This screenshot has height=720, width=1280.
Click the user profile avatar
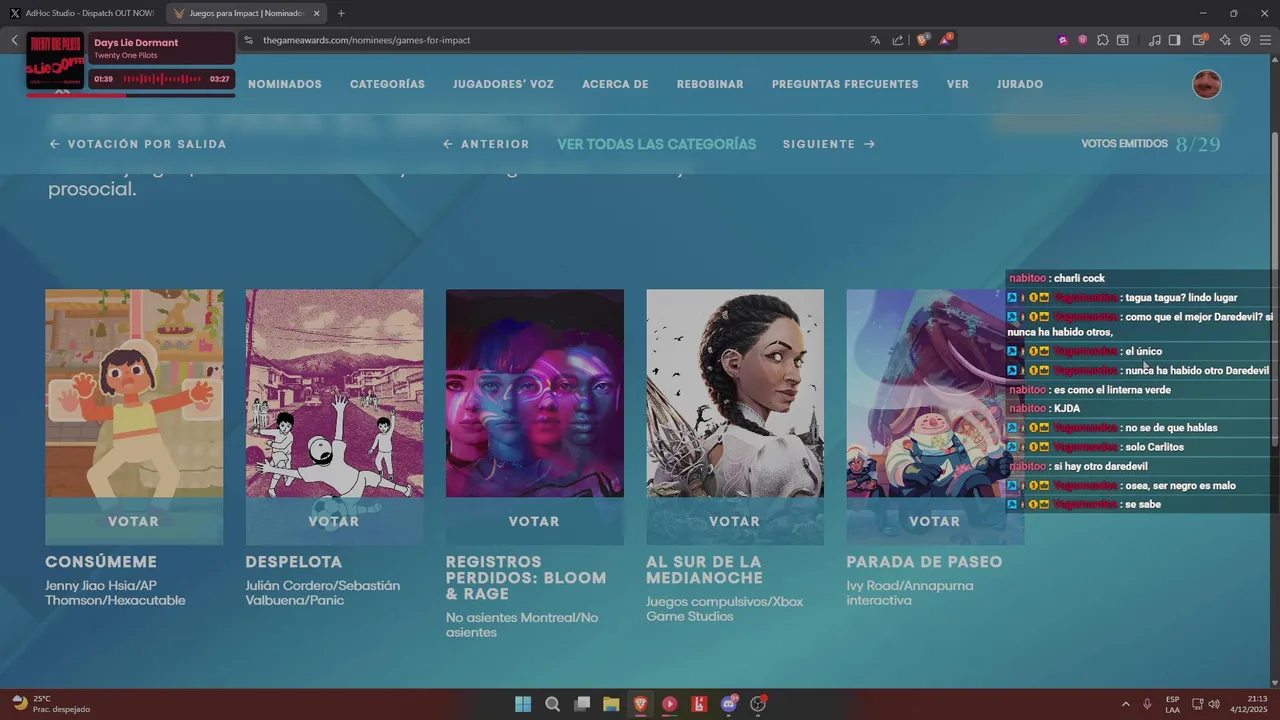[x=1207, y=84]
